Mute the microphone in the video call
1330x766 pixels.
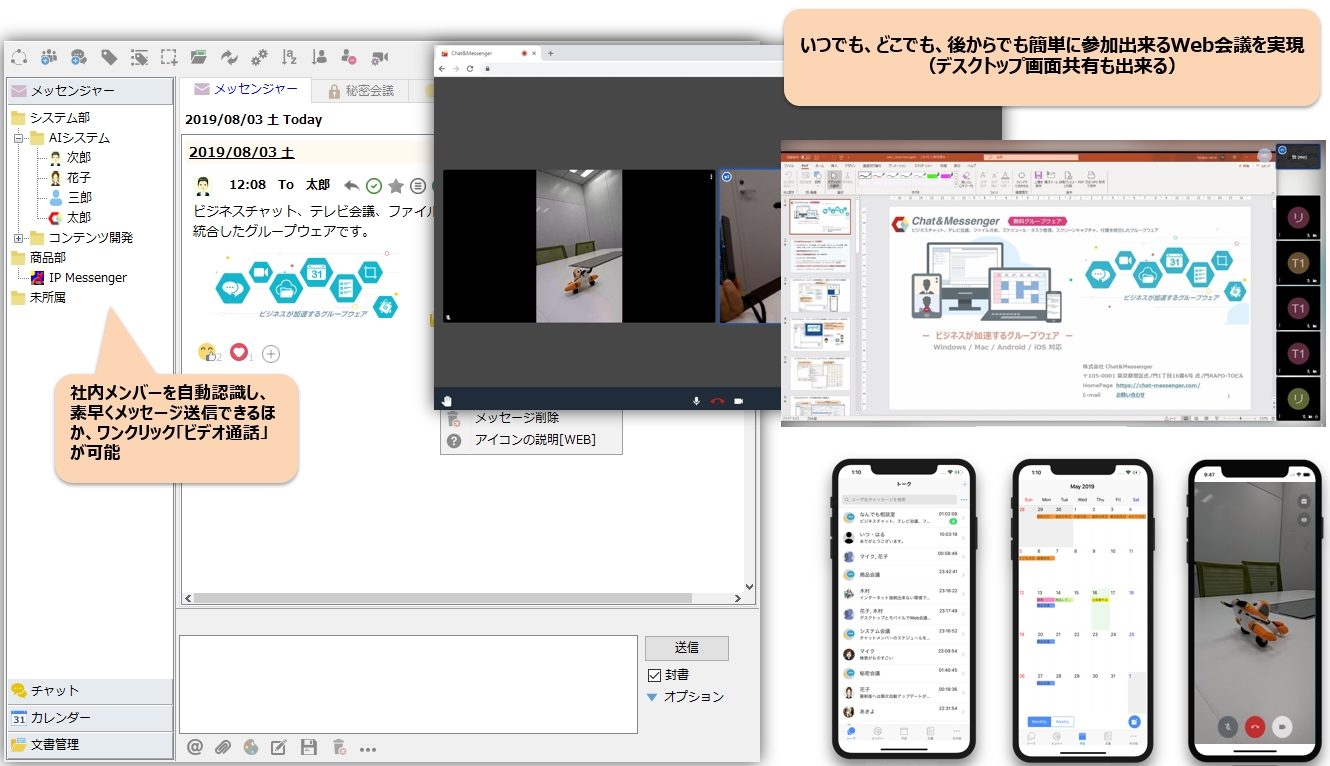(x=696, y=401)
